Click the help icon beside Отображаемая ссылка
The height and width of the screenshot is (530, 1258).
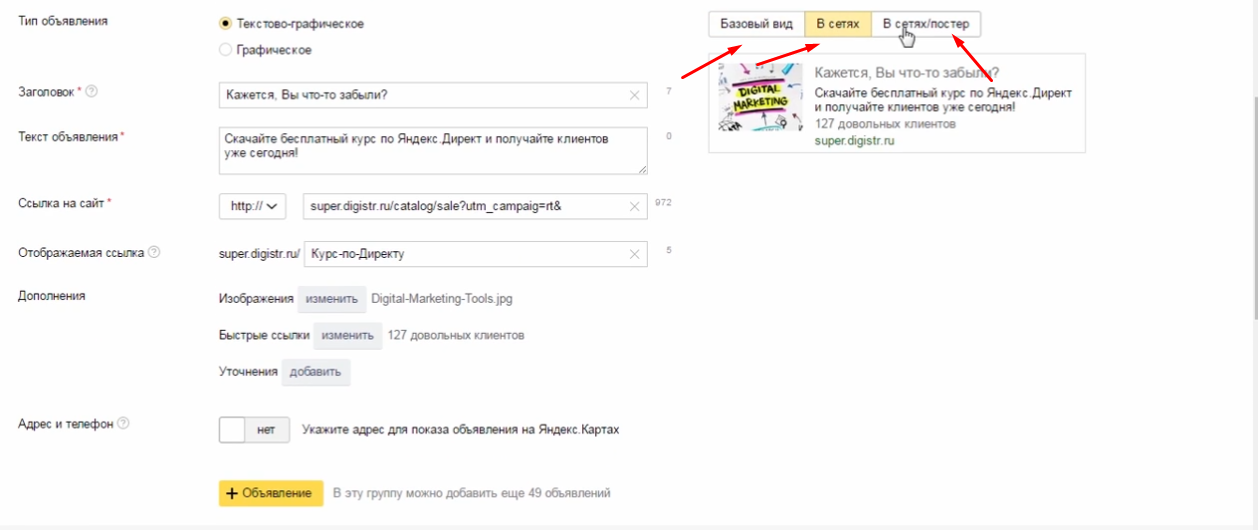154,252
